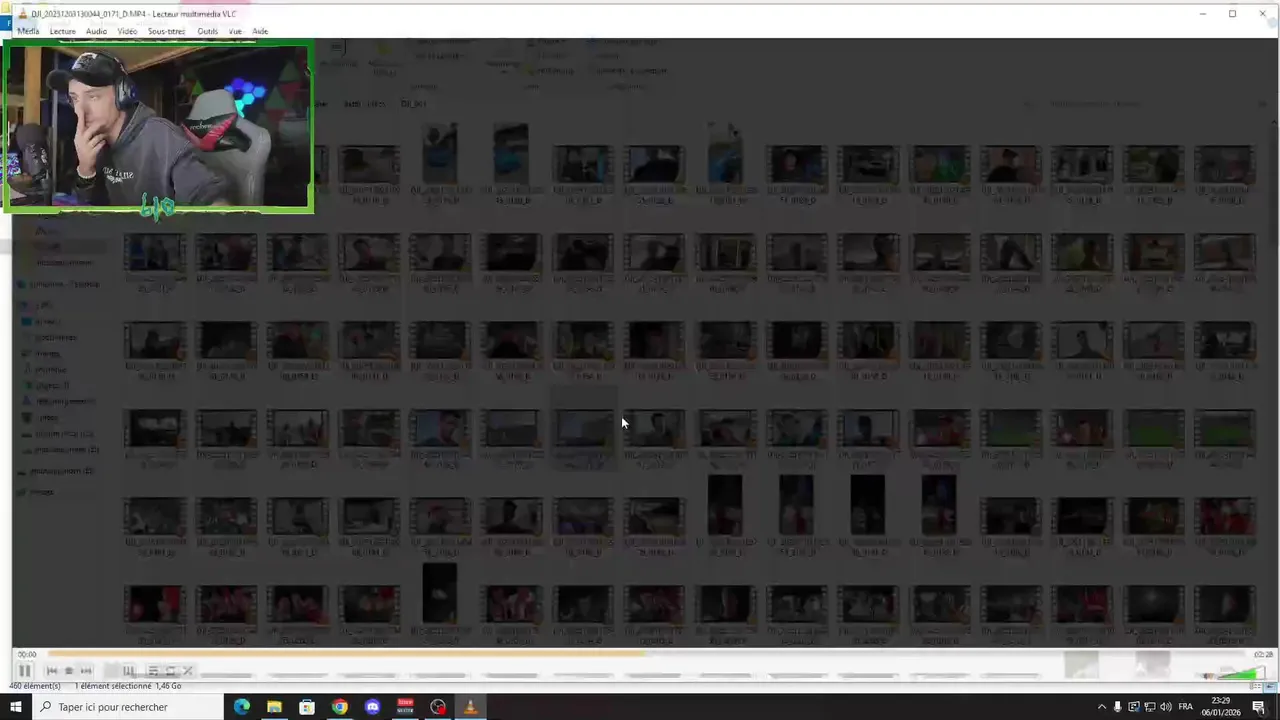Screen dimensions: 1280x720
Task: Open the Outils menu
Action: [x=207, y=31]
